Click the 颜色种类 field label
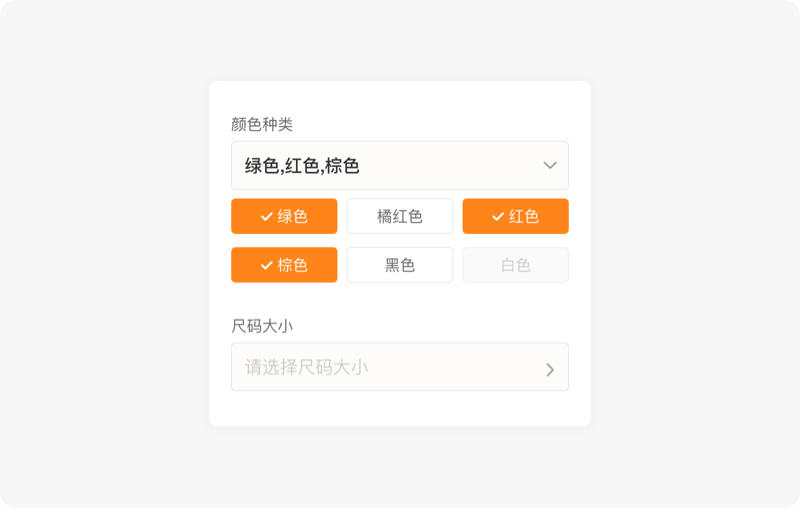The image size is (800, 508). pos(262,124)
